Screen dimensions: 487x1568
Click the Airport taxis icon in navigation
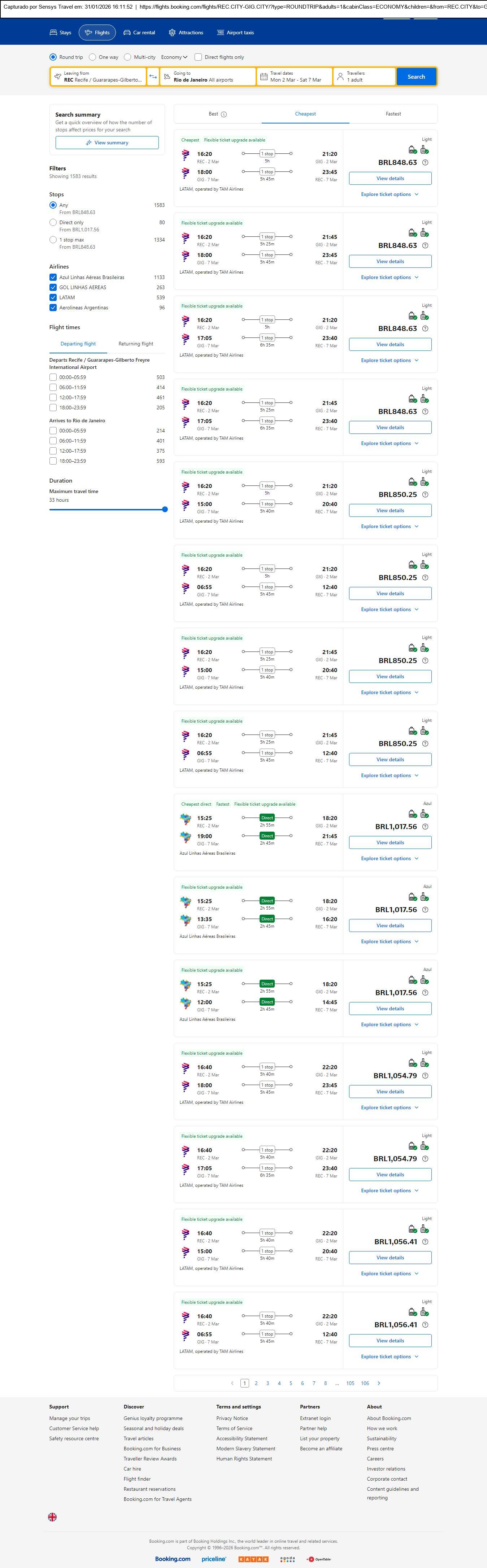pyautogui.click(x=220, y=33)
